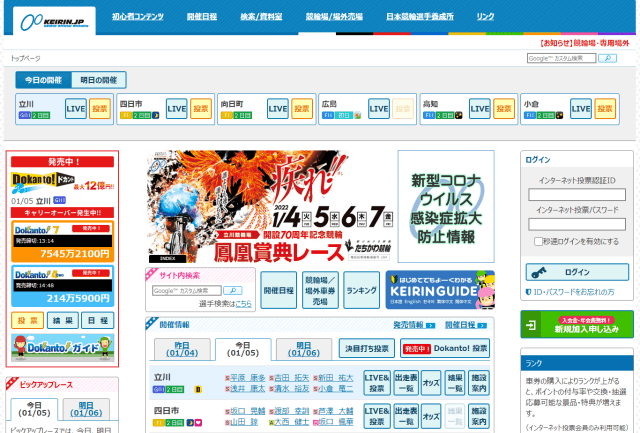Open 検索/資料室 menu
The image size is (640, 433).
click(261, 17)
